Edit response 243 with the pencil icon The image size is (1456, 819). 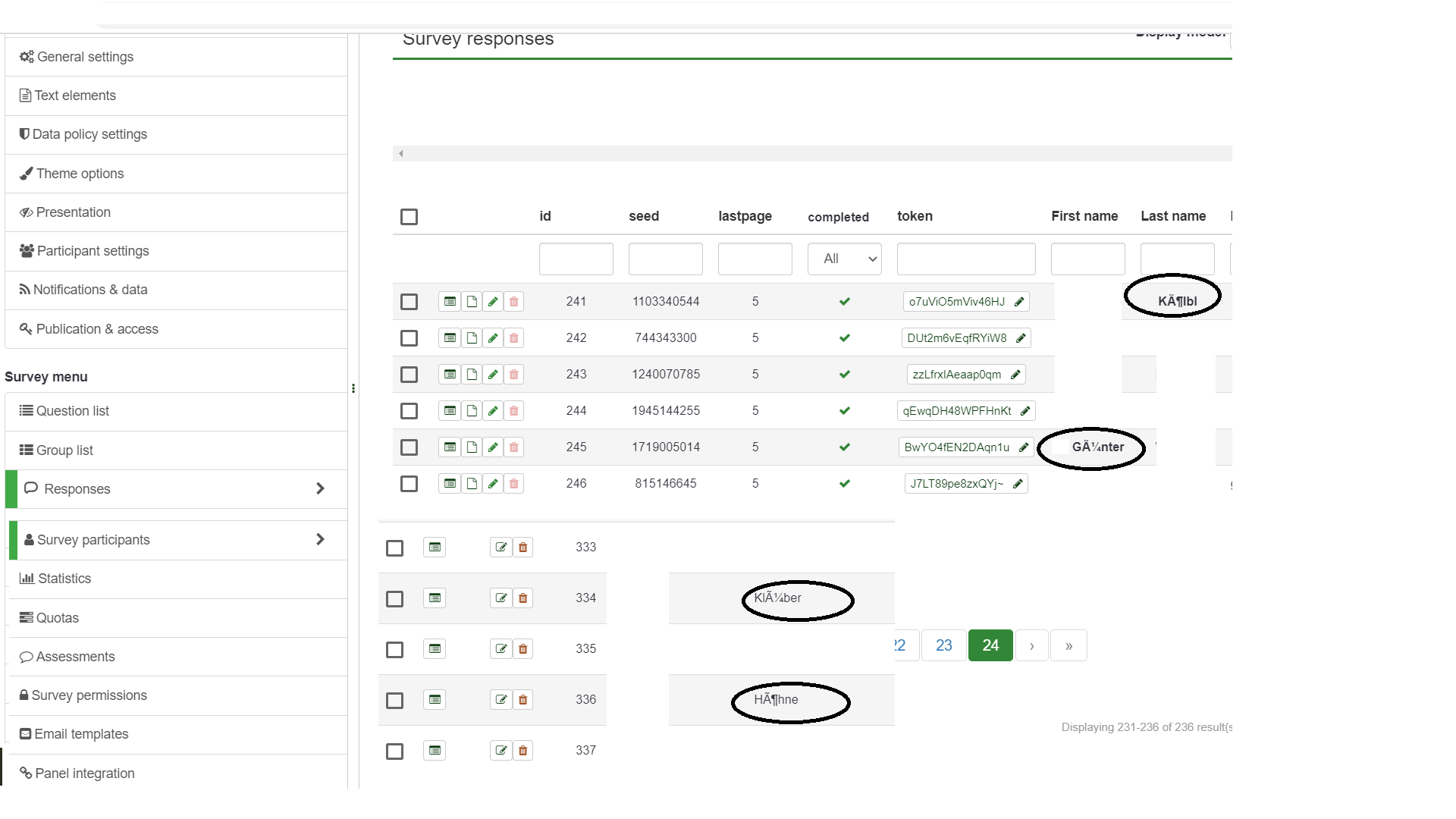[x=493, y=374]
